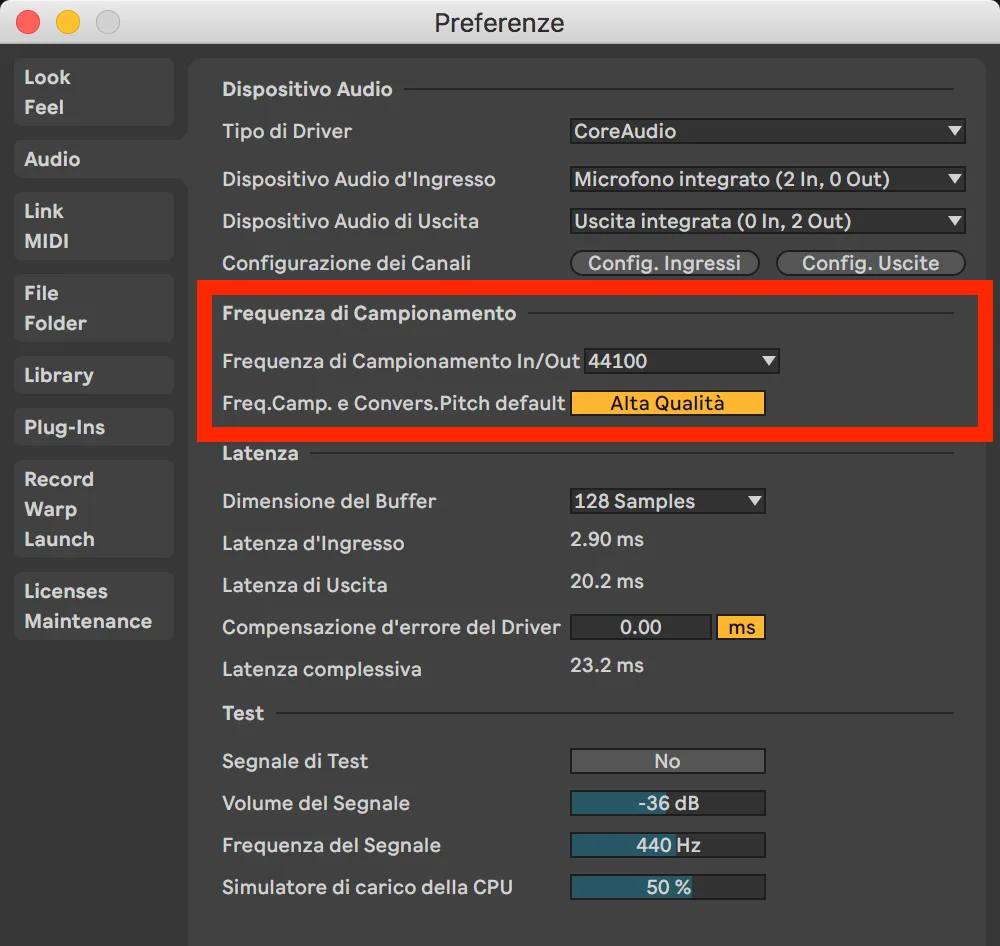Click the Config. Uscite button
The width and height of the screenshot is (1000, 946).
coord(871,263)
